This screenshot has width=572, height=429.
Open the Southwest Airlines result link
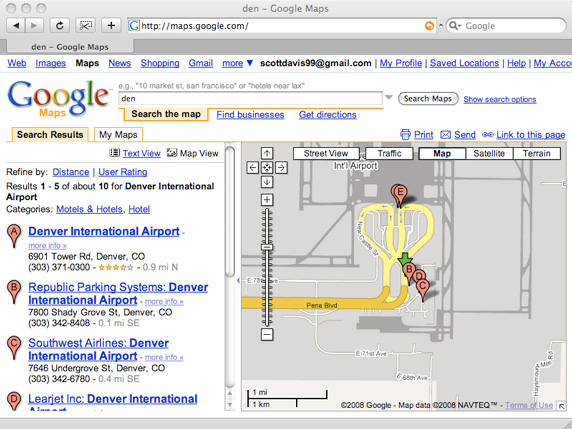98,349
